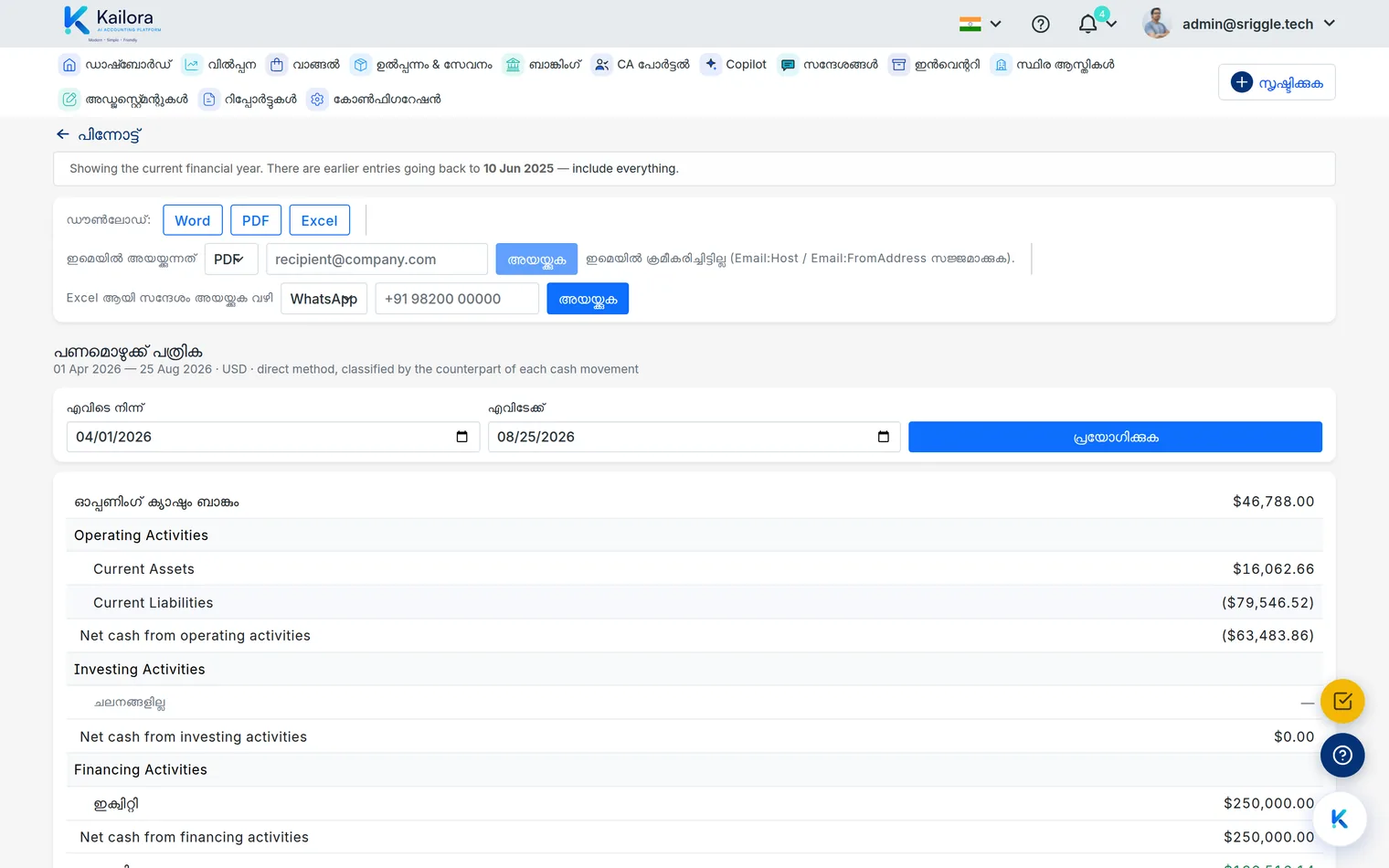
Task: Open the വിൽപ്പന menu
Action: (x=218, y=65)
